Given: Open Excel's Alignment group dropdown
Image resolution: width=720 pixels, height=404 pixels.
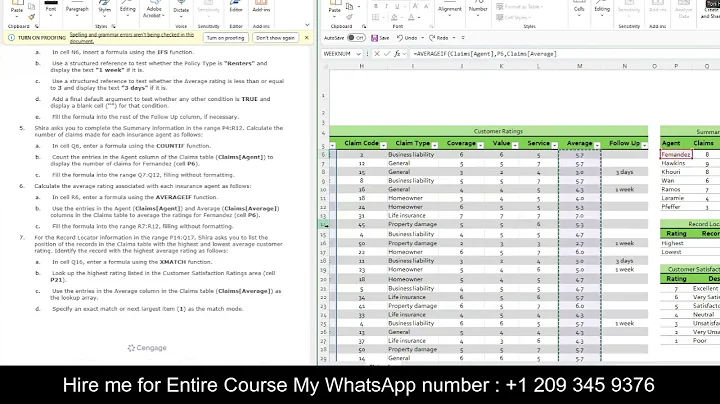Looking at the screenshot, I should tap(450, 8).
